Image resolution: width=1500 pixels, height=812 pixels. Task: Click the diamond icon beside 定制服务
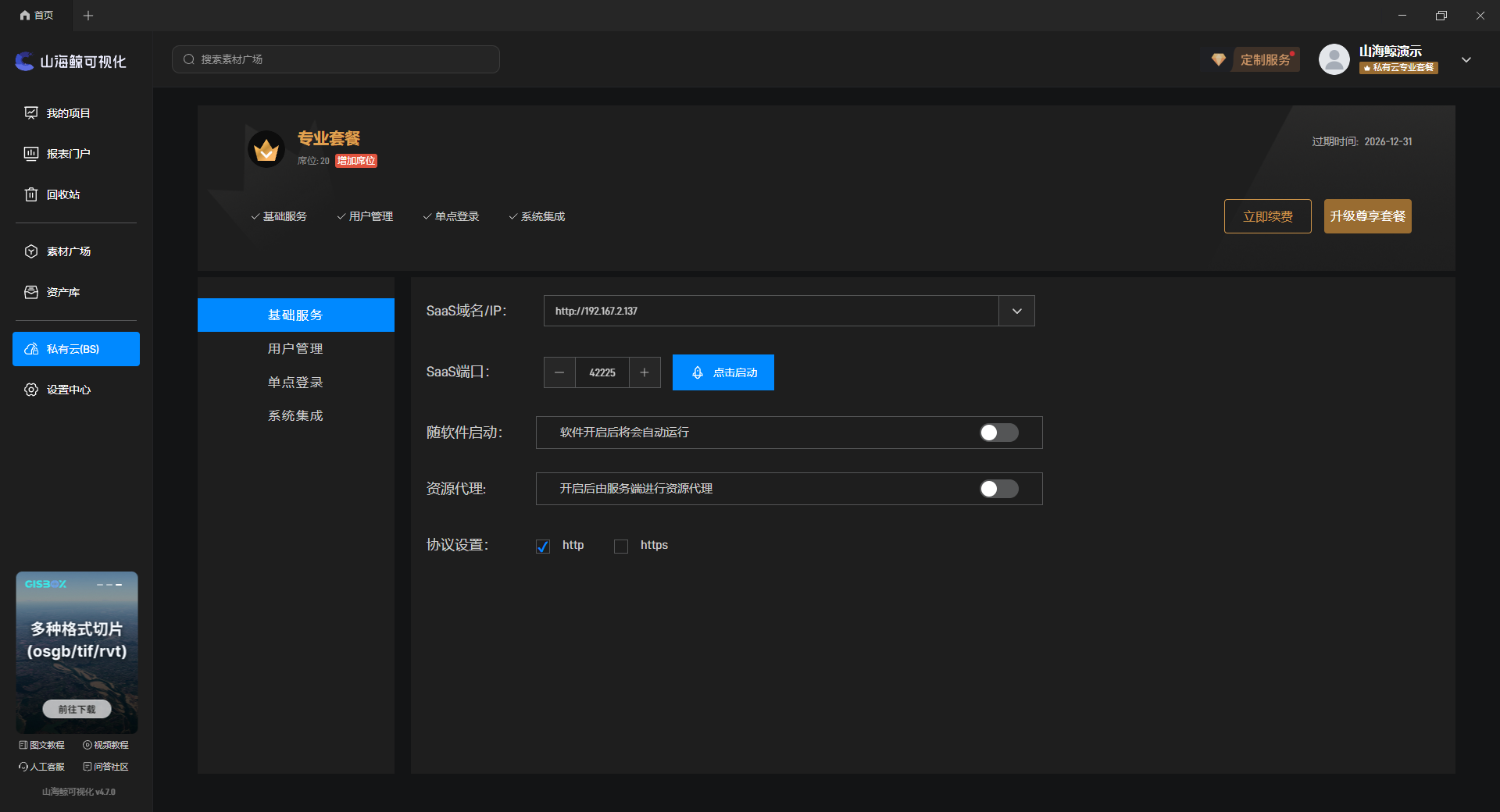pyautogui.click(x=1218, y=59)
